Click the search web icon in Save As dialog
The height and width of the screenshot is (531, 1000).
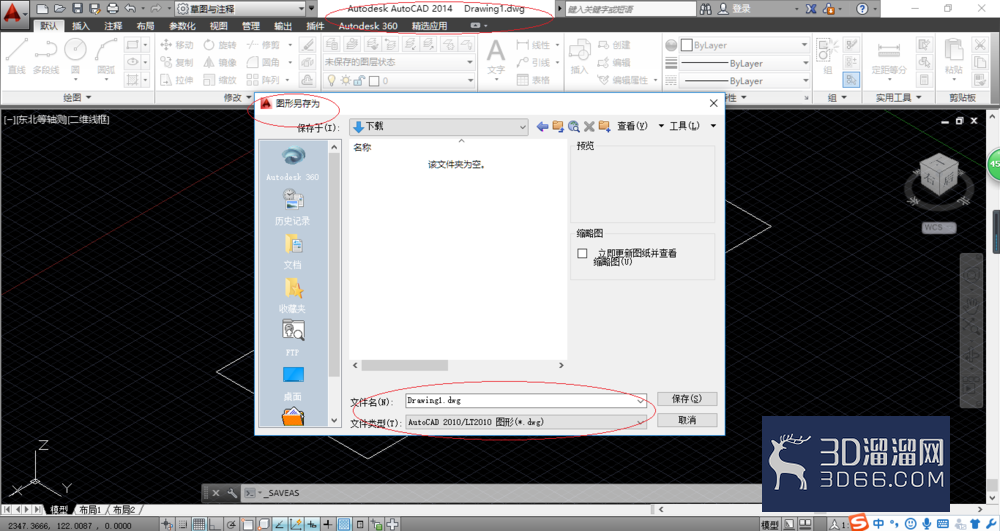click(x=573, y=126)
